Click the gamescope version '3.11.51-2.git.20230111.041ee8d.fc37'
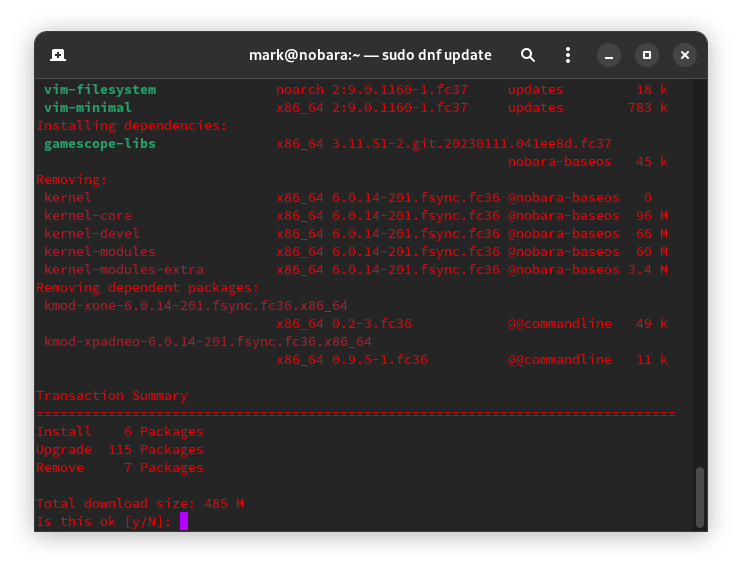 coord(472,143)
